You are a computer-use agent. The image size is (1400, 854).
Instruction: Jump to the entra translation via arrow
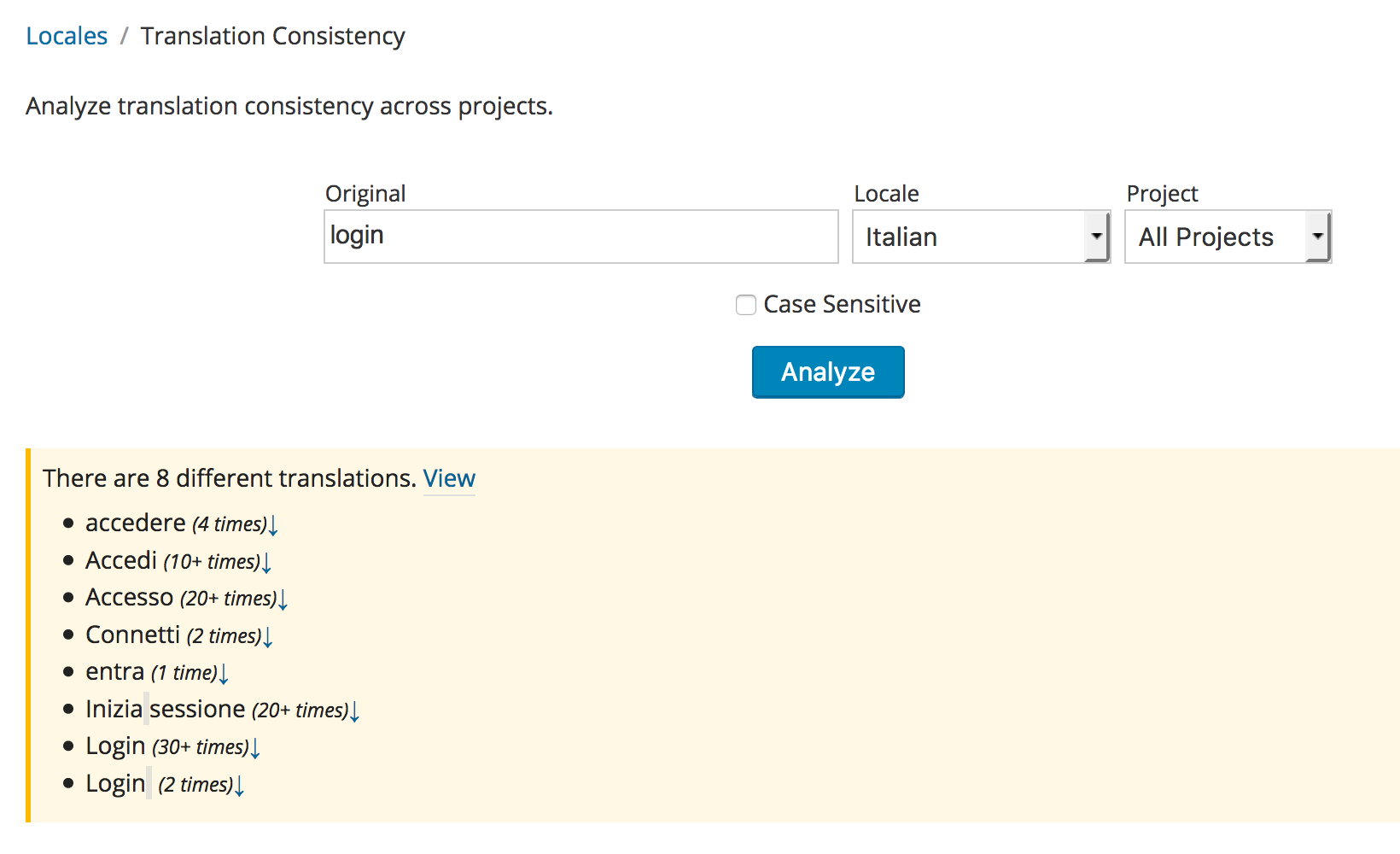point(224,674)
